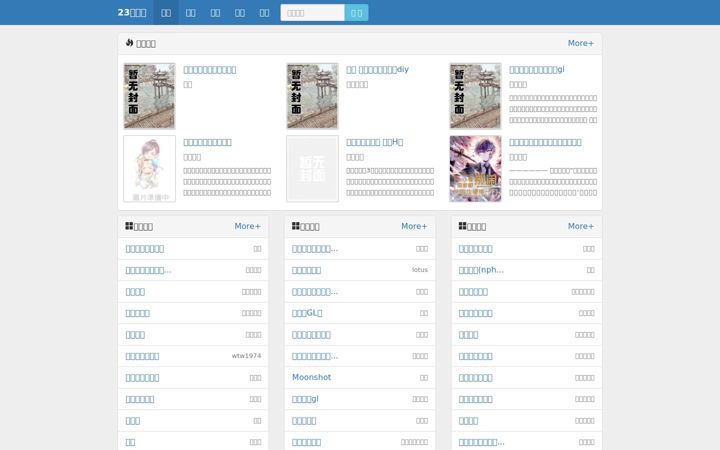Click the author name wtw1974
This screenshot has width=720, height=450.
pos(246,356)
